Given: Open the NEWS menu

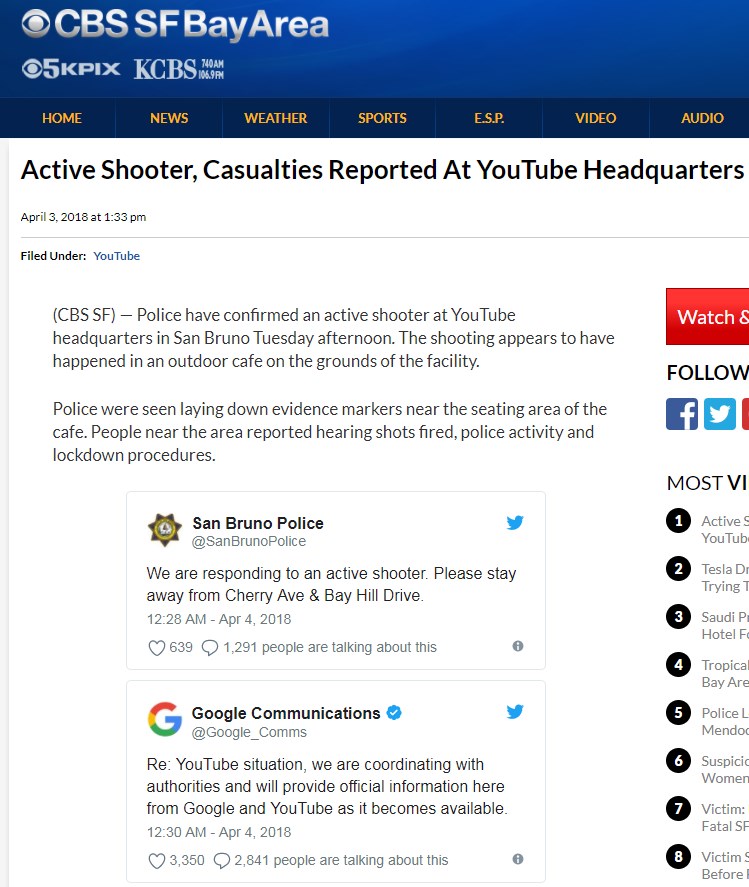Looking at the screenshot, I should [169, 118].
